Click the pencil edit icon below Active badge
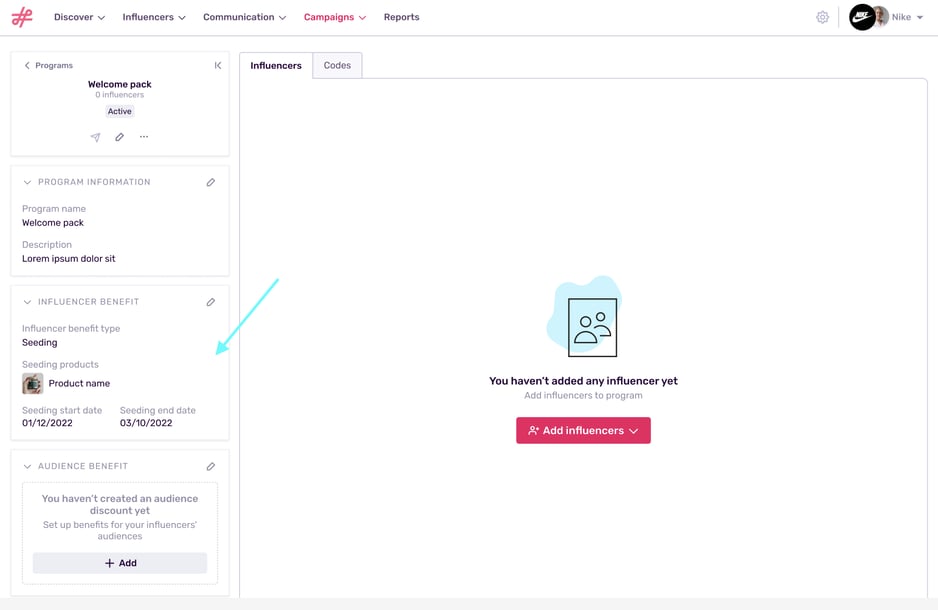The height and width of the screenshot is (610, 938). 119,136
